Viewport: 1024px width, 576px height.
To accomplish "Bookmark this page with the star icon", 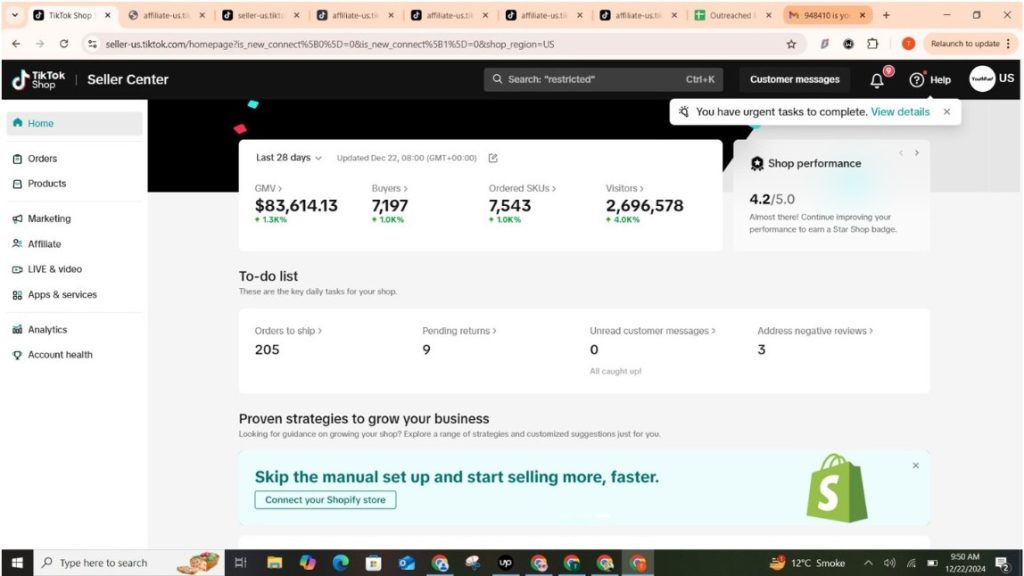I will click(791, 44).
